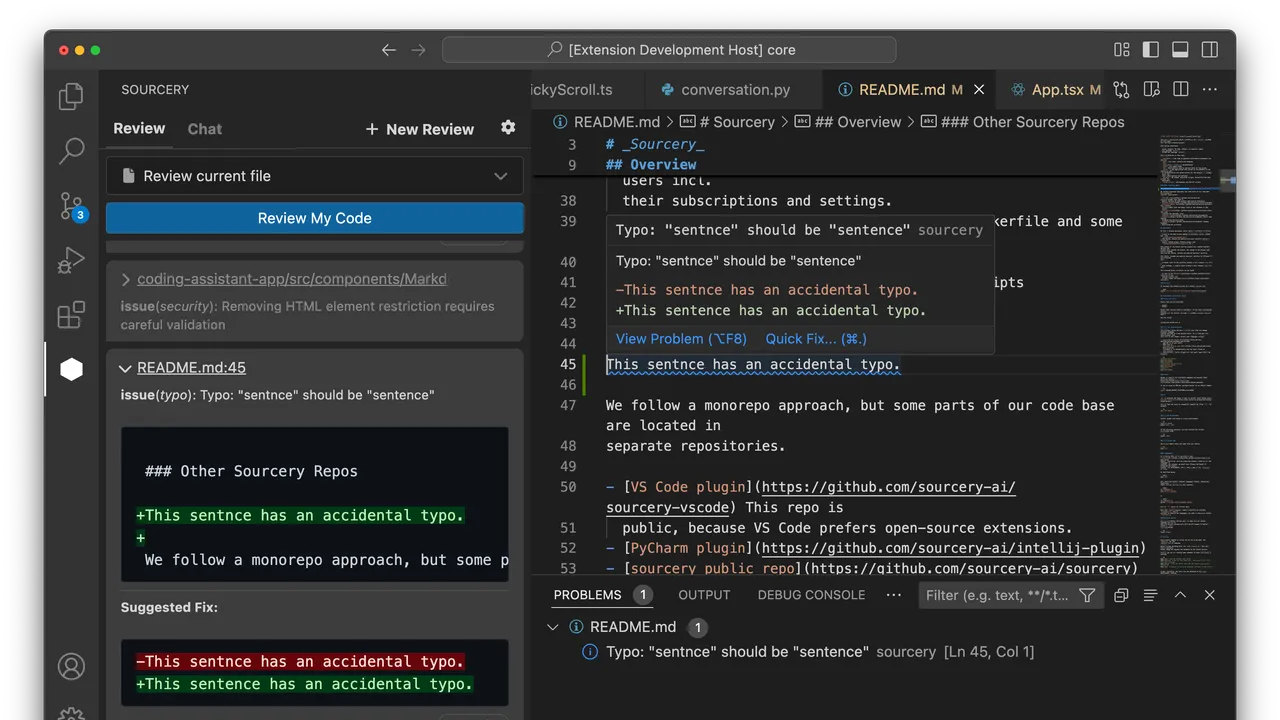Click the Python icon on conversation.py tab

pos(668,89)
